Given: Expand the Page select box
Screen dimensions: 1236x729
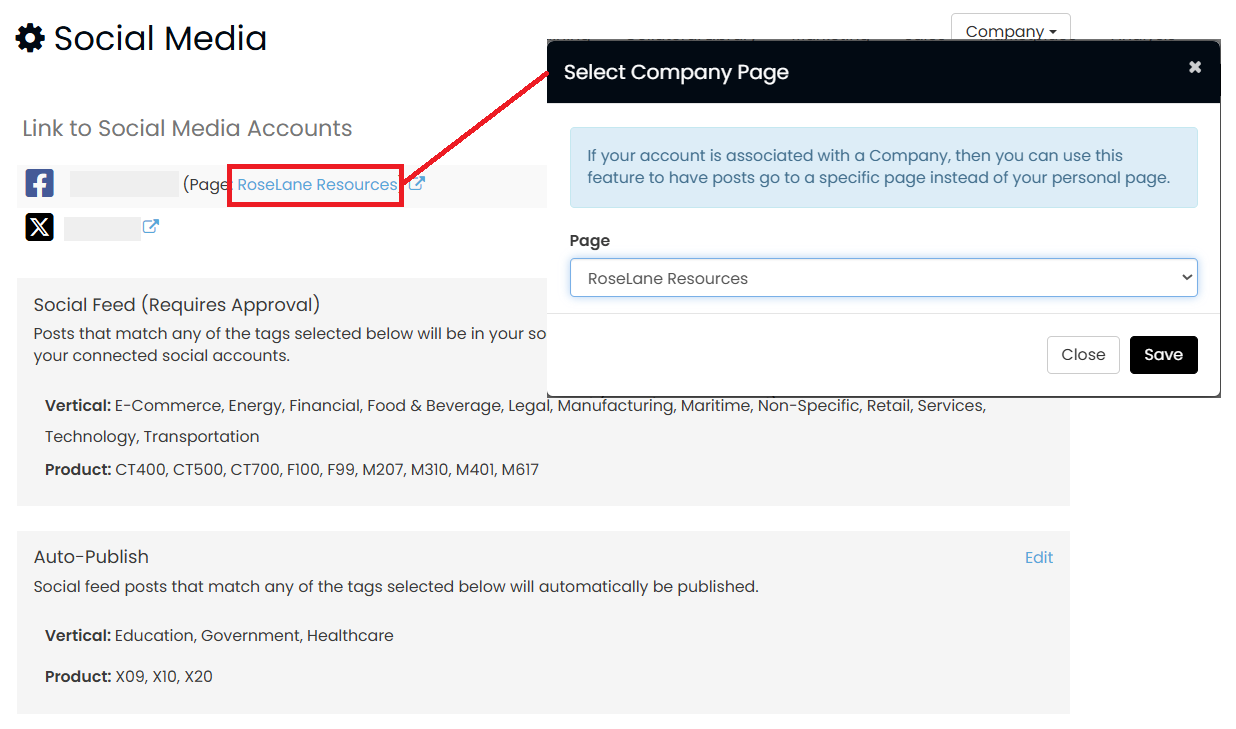Looking at the screenshot, I should pyautogui.click(x=884, y=278).
